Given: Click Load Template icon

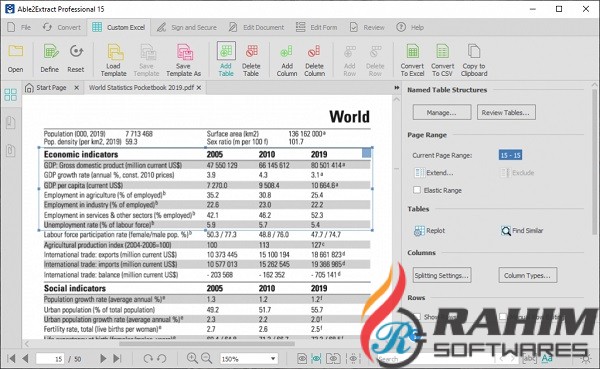Looking at the screenshot, I should pyautogui.click(x=115, y=52).
